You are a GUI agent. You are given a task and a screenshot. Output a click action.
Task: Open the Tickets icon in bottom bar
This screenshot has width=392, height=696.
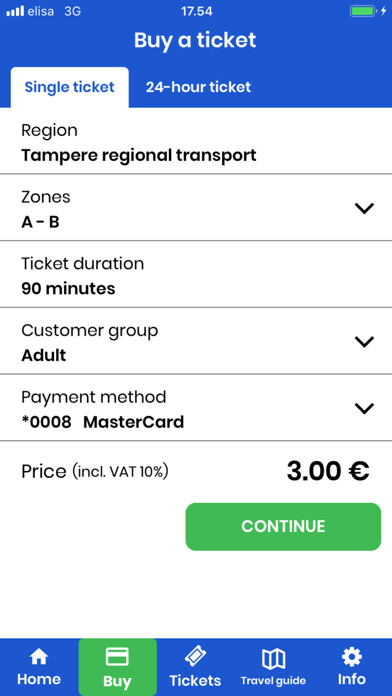pyautogui.click(x=195, y=656)
